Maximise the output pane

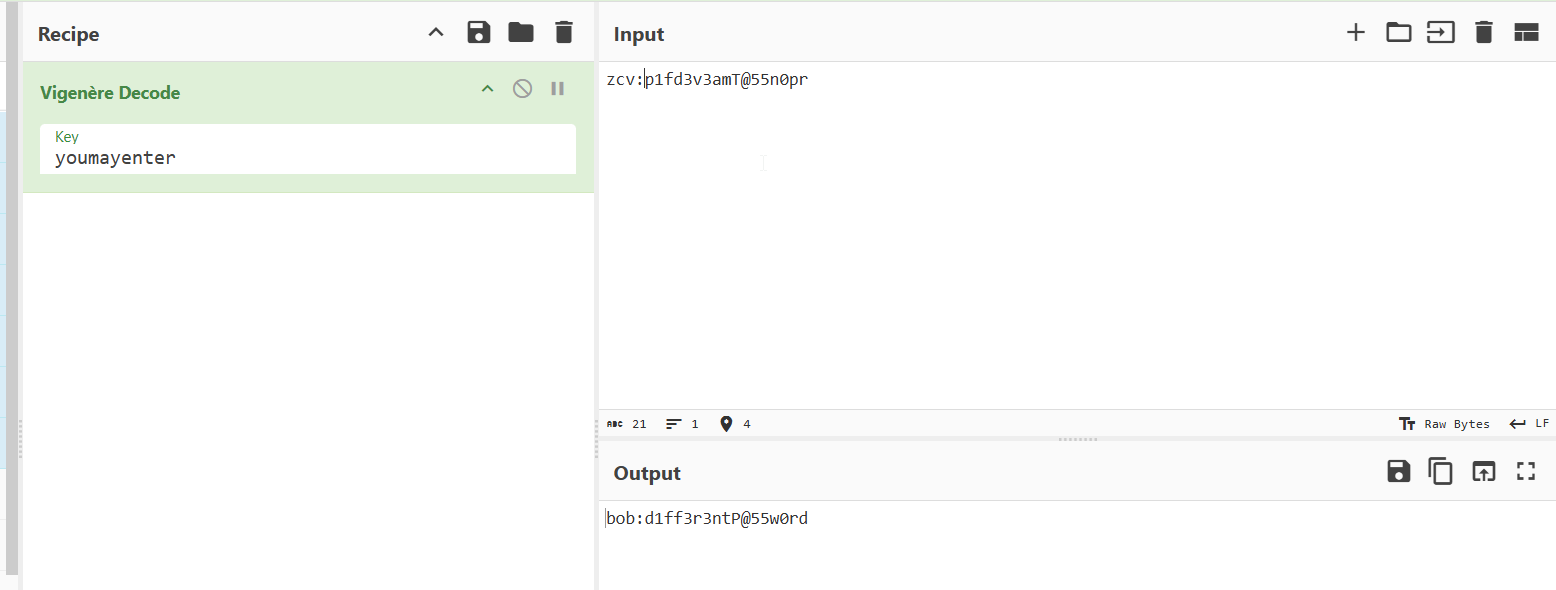1526,472
